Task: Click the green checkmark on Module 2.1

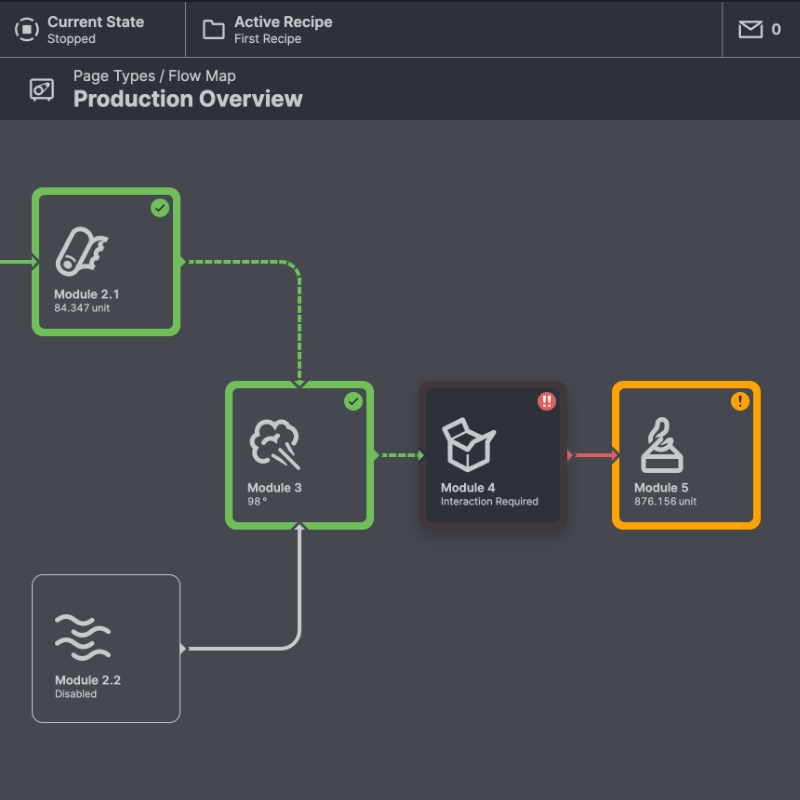Action: (x=160, y=208)
